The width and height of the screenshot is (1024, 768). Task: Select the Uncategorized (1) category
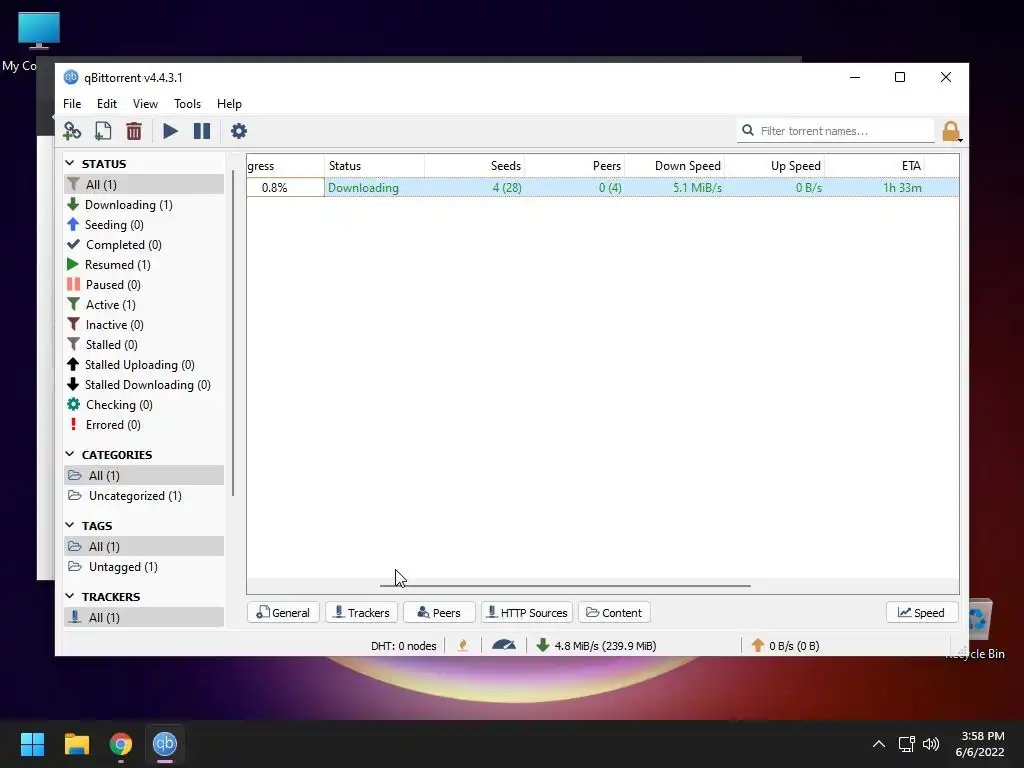tap(144, 496)
